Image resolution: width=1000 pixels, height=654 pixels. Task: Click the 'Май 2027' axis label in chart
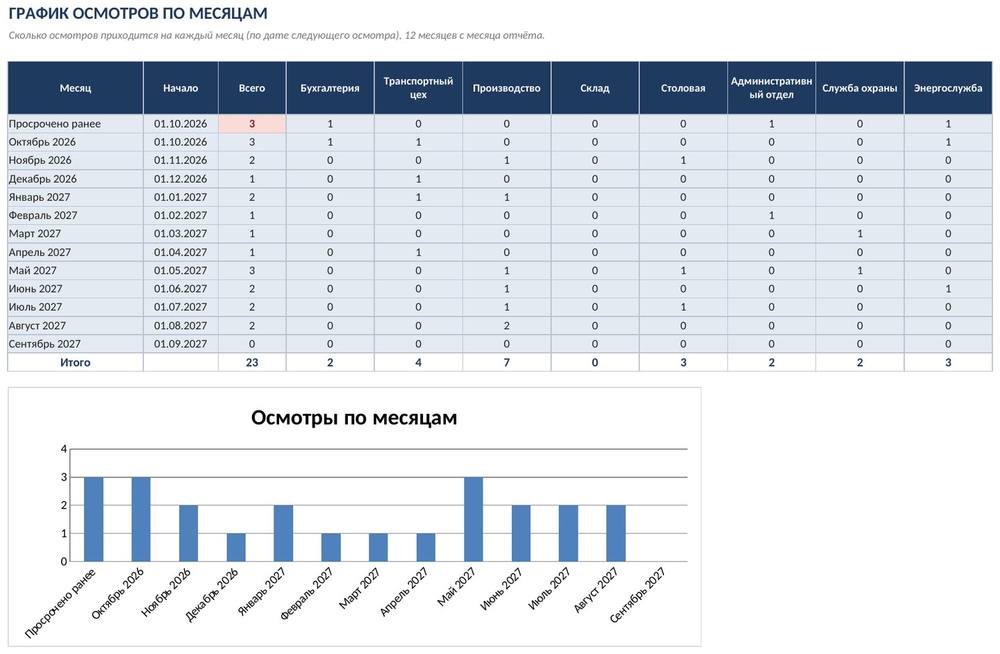tap(457, 587)
